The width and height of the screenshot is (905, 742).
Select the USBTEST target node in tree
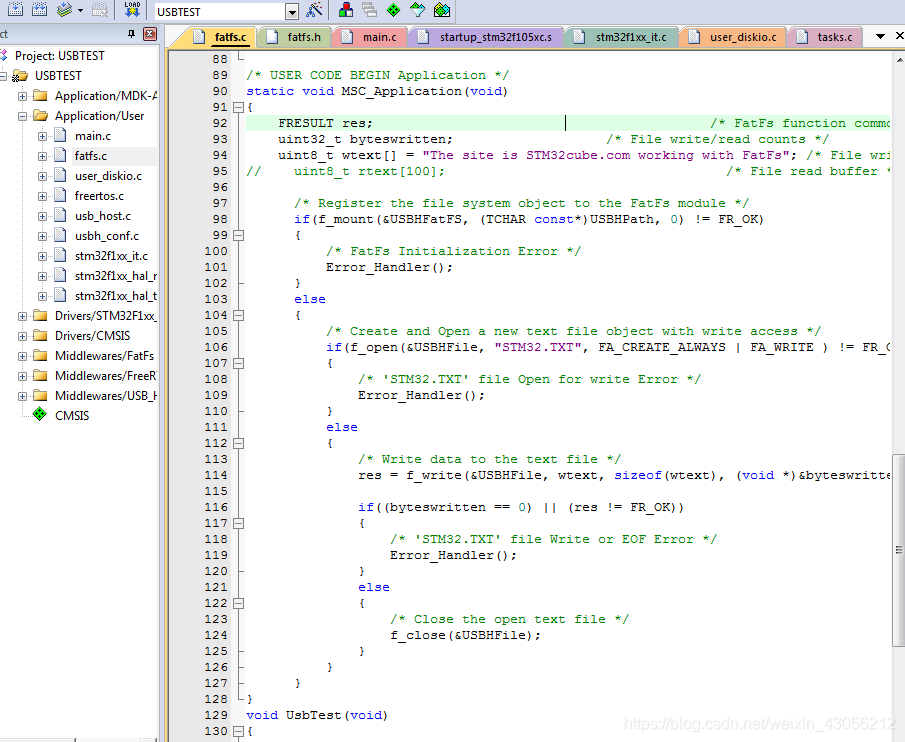pos(58,76)
